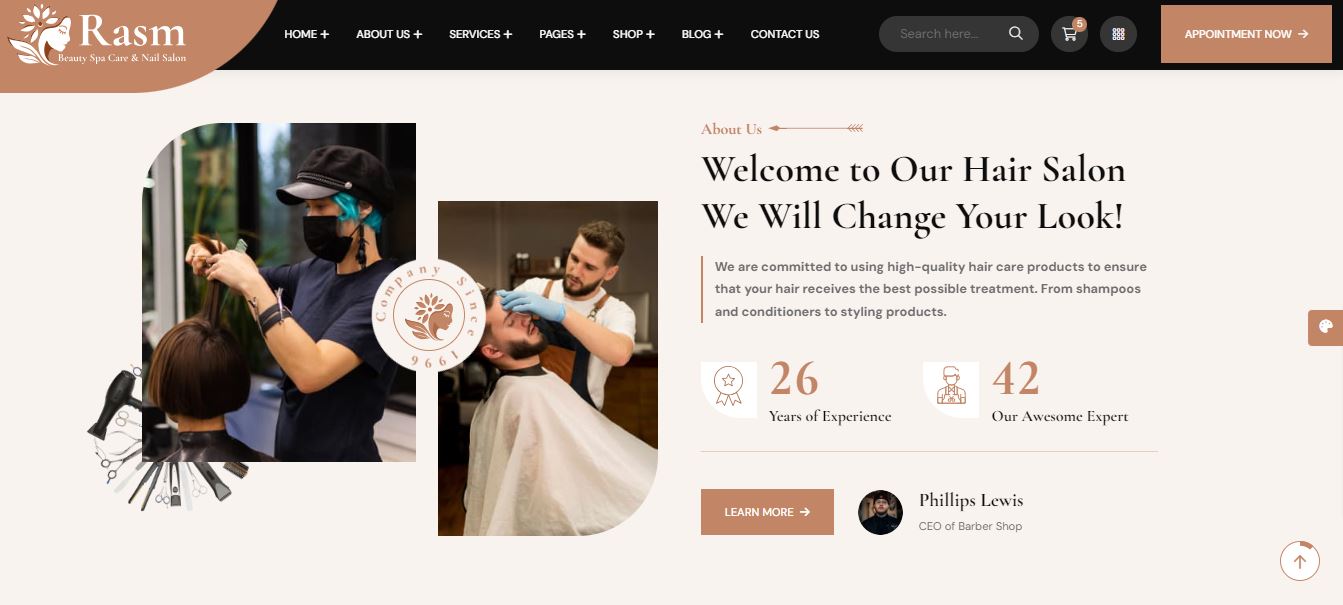Click the award ribbon experience icon
The height and width of the screenshot is (605, 1343).
[729, 389]
